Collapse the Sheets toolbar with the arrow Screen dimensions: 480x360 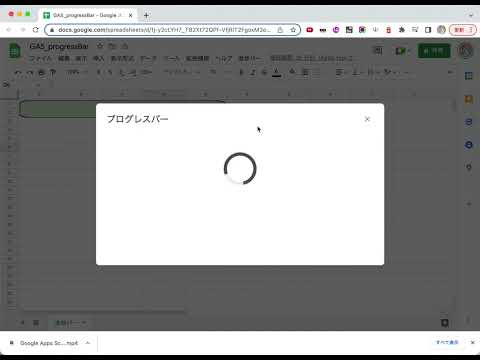[450, 72]
